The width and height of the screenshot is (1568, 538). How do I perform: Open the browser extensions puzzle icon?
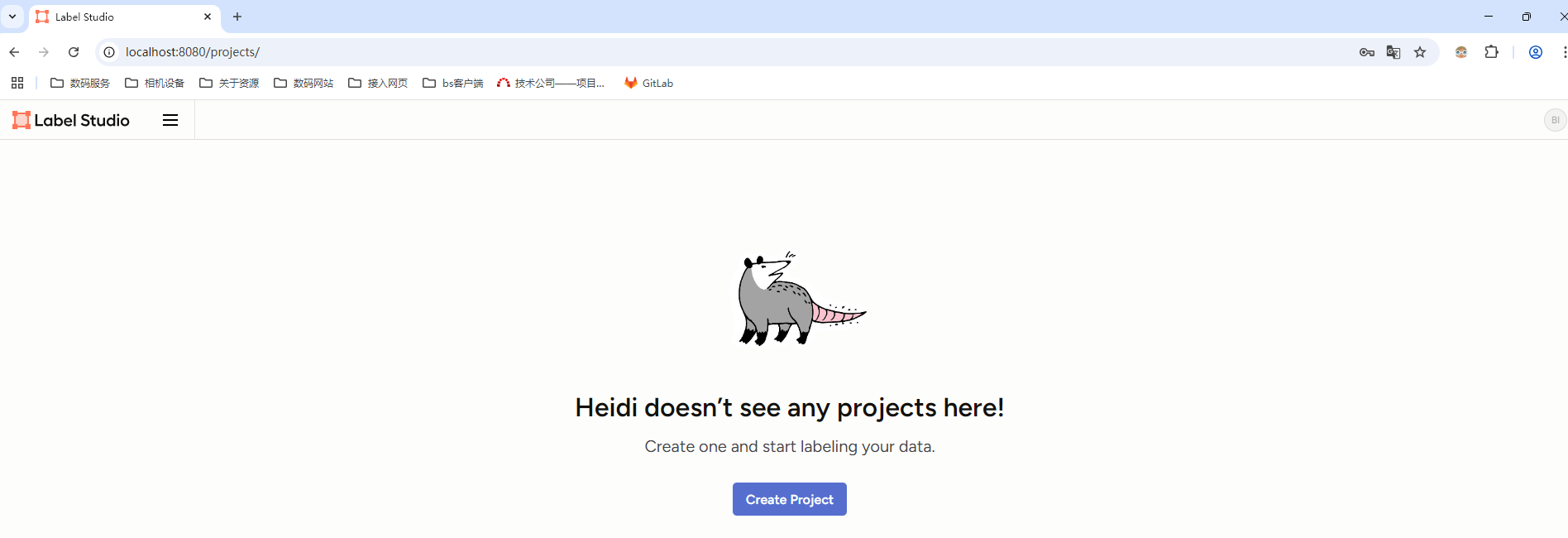click(1492, 52)
